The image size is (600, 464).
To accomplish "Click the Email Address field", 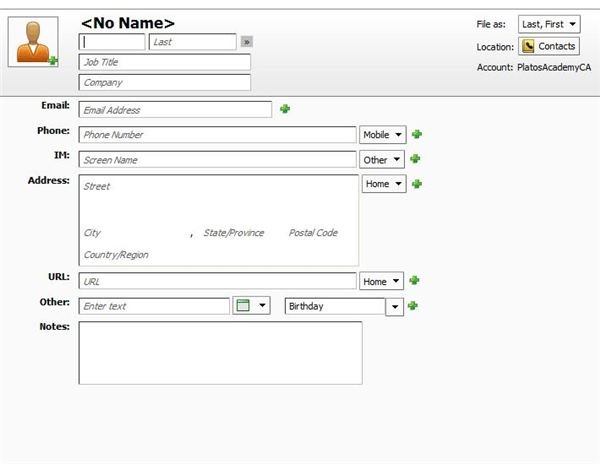I will click(175, 110).
